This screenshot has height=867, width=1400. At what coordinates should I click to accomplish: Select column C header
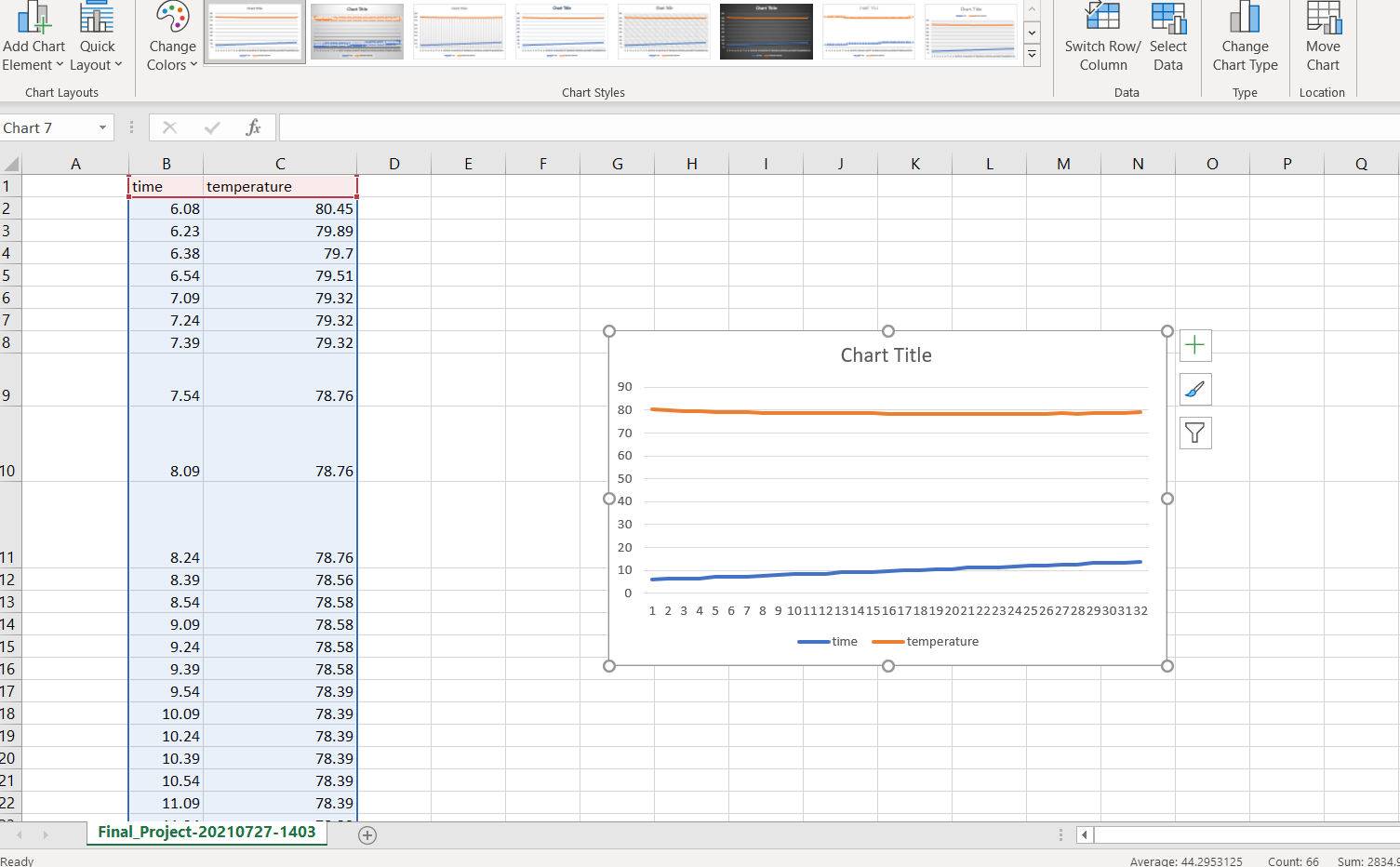(x=280, y=164)
